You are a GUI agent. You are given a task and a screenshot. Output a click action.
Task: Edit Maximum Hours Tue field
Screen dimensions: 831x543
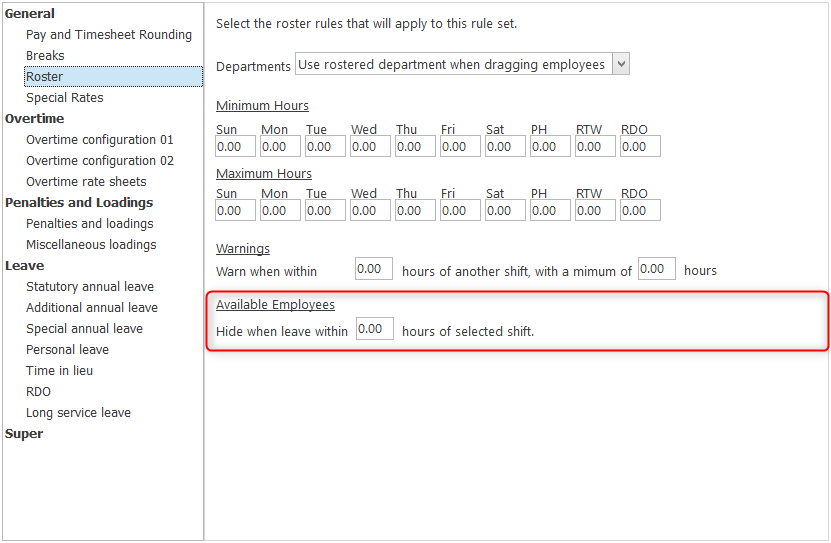click(x=325, y=210)
